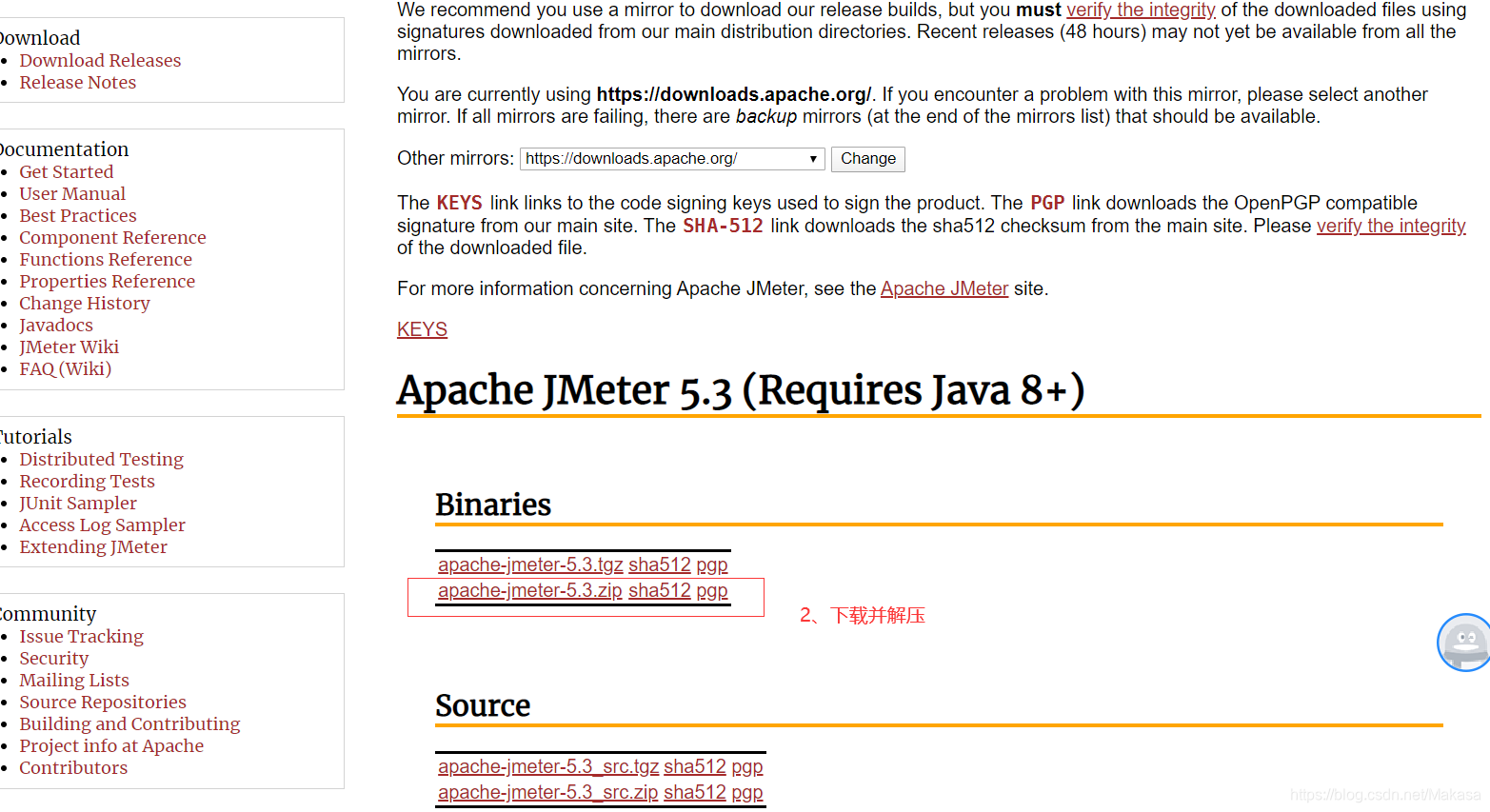
Task: Open the floating chat assistant avatar icon
Action: (x=1464, y=643)
